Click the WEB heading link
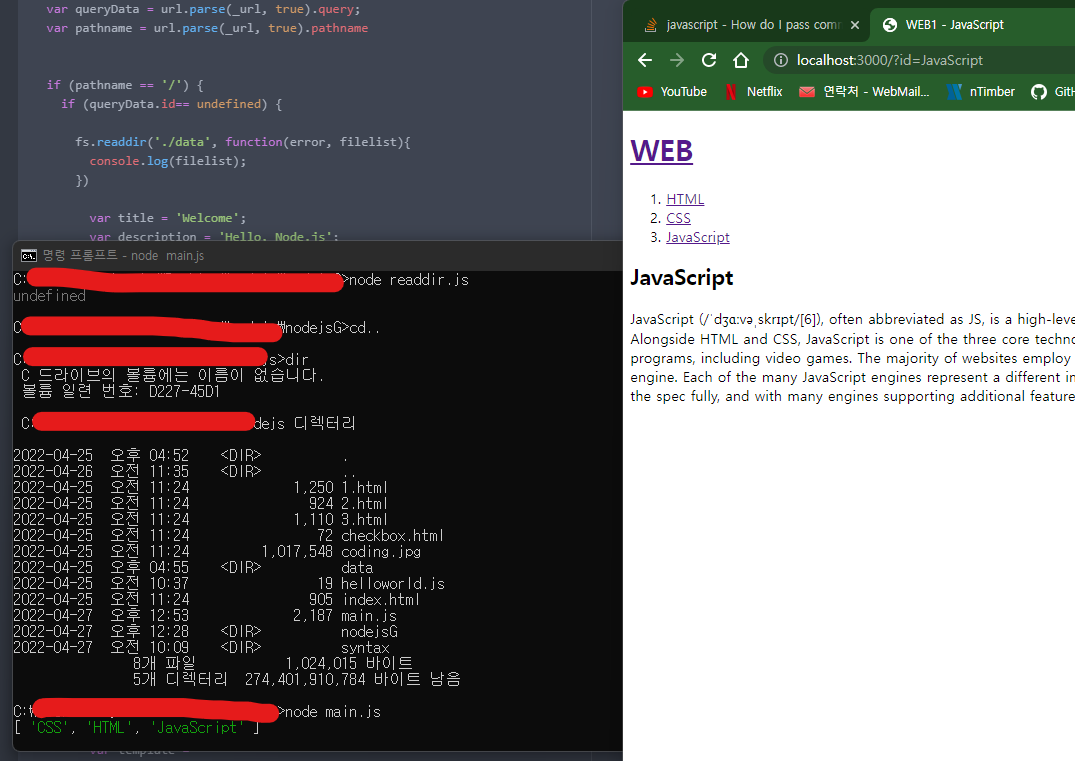The image size is (1075, 761). tap(662, 151)
